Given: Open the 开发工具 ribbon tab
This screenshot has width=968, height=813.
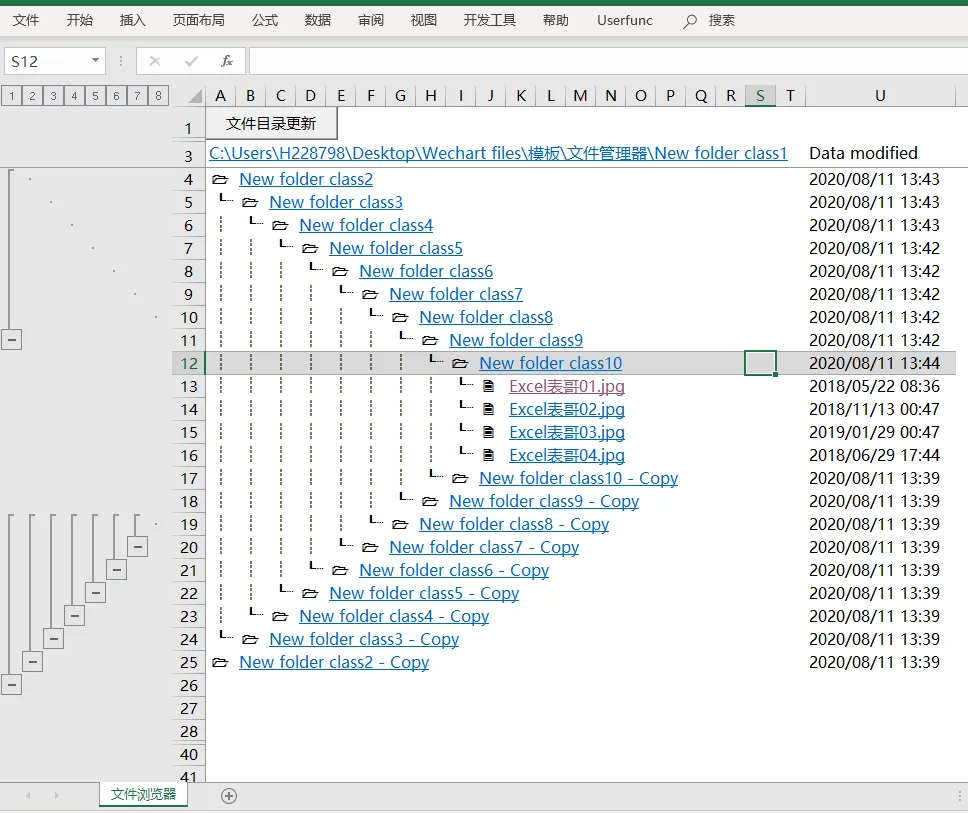Looking at the screenshot, I should (x=490, y=20).
